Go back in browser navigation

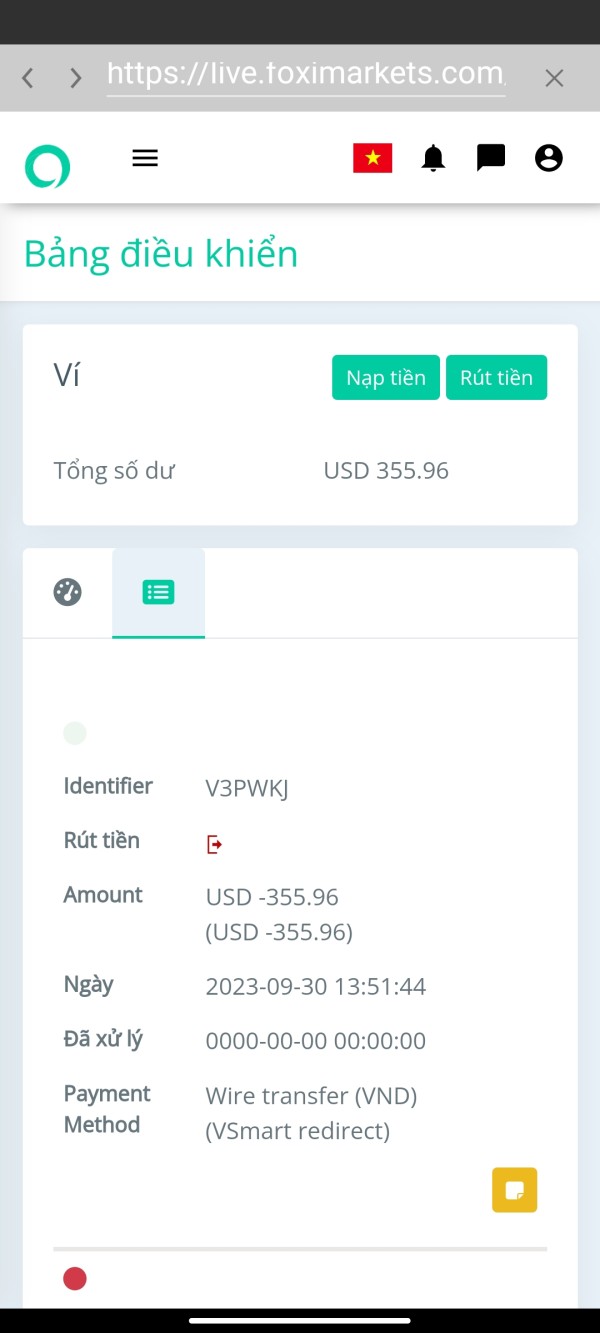pos(28,78)
